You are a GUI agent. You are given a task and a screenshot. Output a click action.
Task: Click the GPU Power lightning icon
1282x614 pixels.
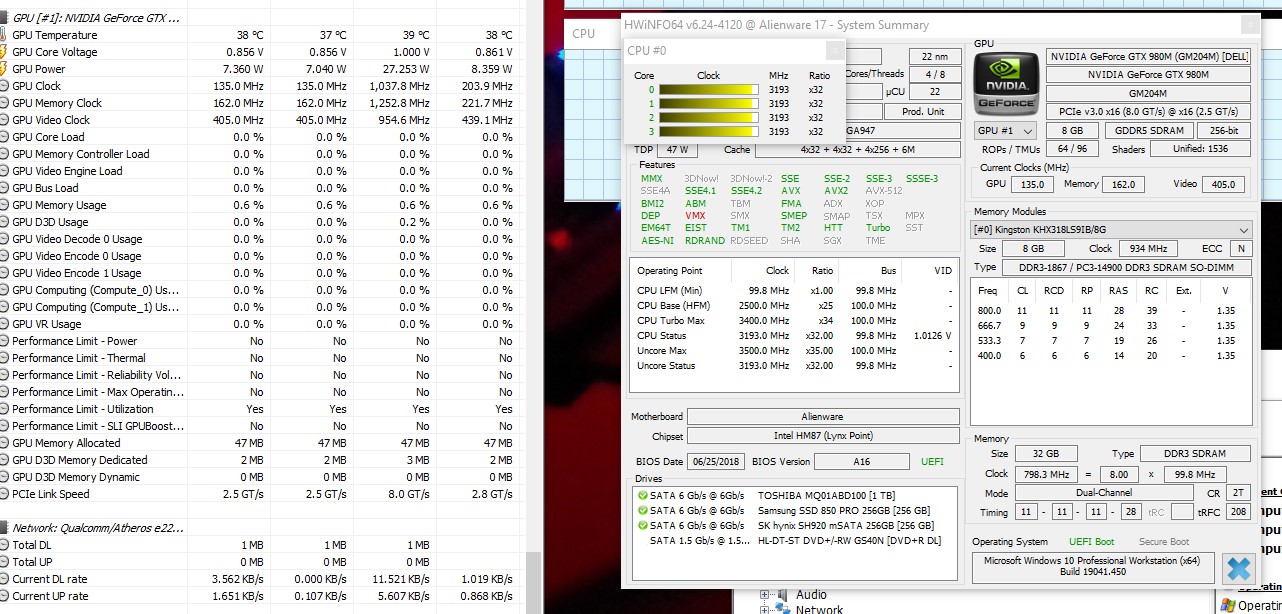pyautogui.click(x=5, y=69)
